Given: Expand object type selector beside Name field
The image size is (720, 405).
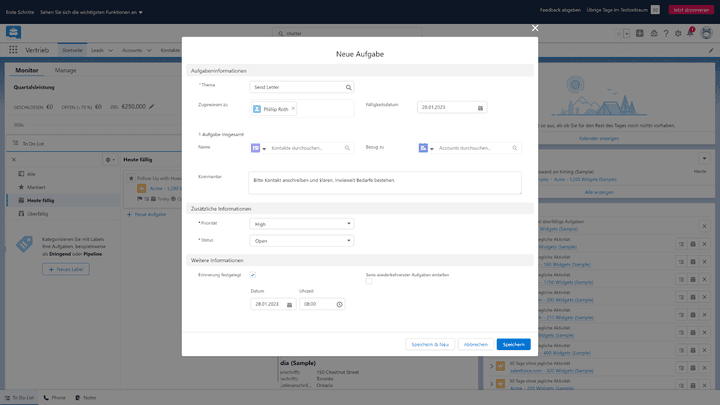Looking at the screenshot, I should tap(265, 148).
